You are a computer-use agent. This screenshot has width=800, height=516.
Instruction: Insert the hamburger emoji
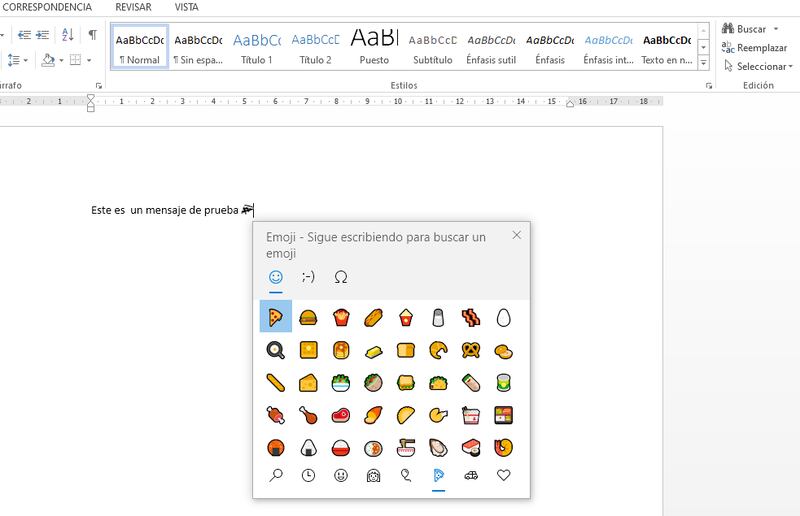[x=309, y=317]
